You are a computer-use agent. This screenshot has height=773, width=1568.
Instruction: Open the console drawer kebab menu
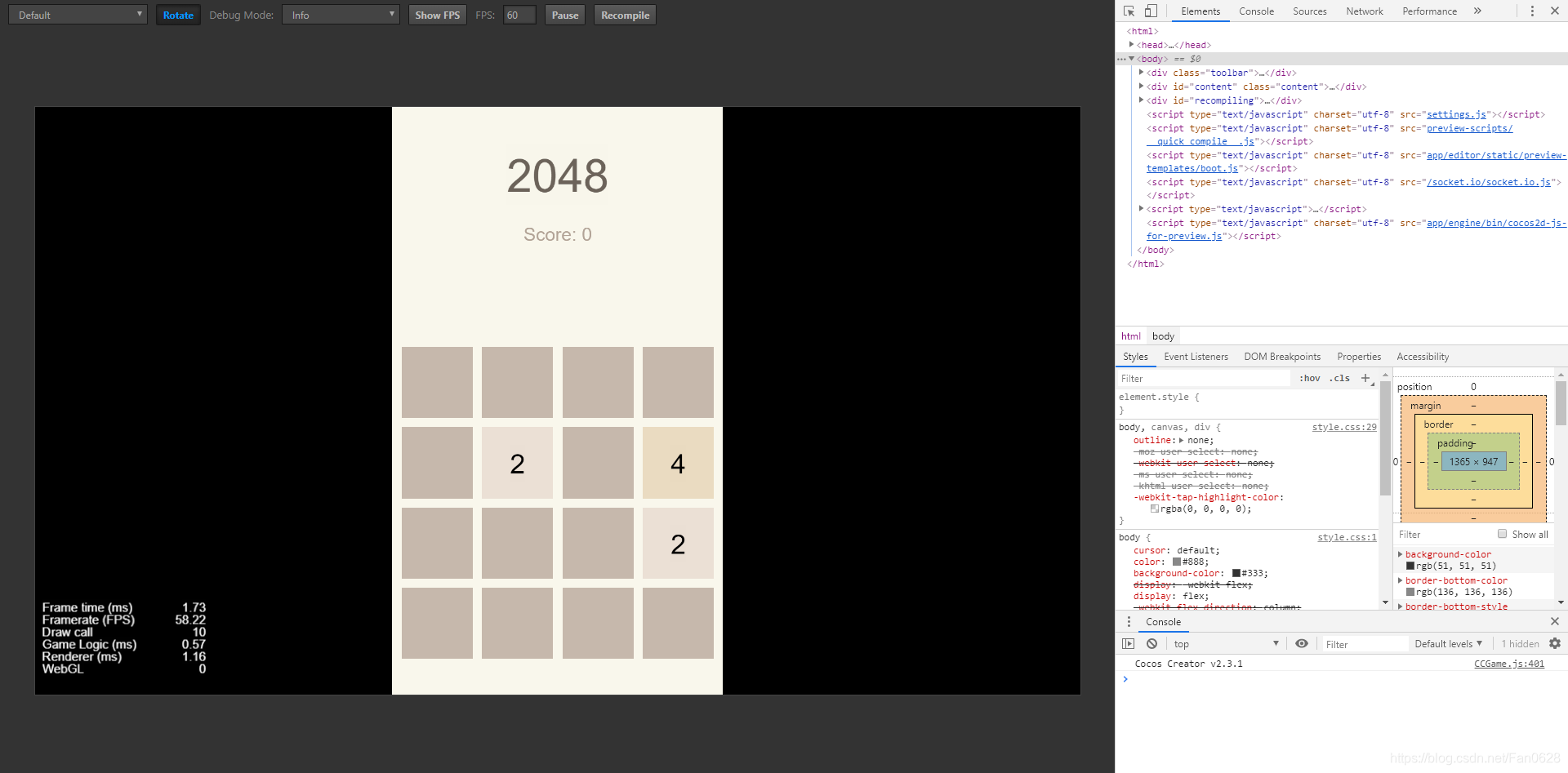coord(1129,622)
